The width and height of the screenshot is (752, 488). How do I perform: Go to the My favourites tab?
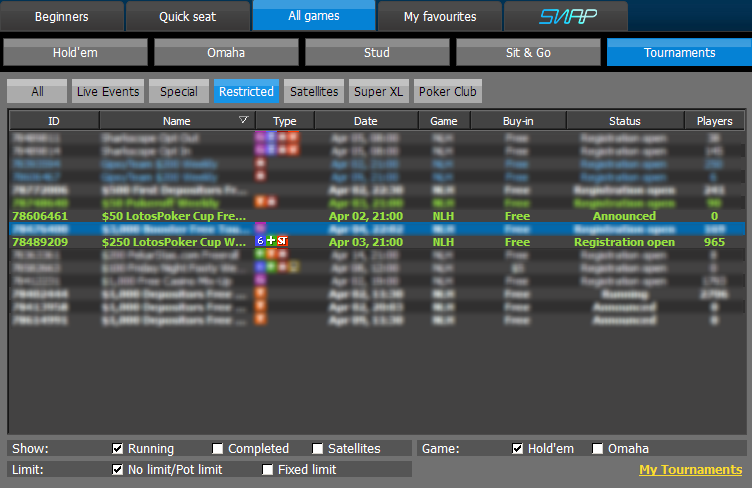440,16
